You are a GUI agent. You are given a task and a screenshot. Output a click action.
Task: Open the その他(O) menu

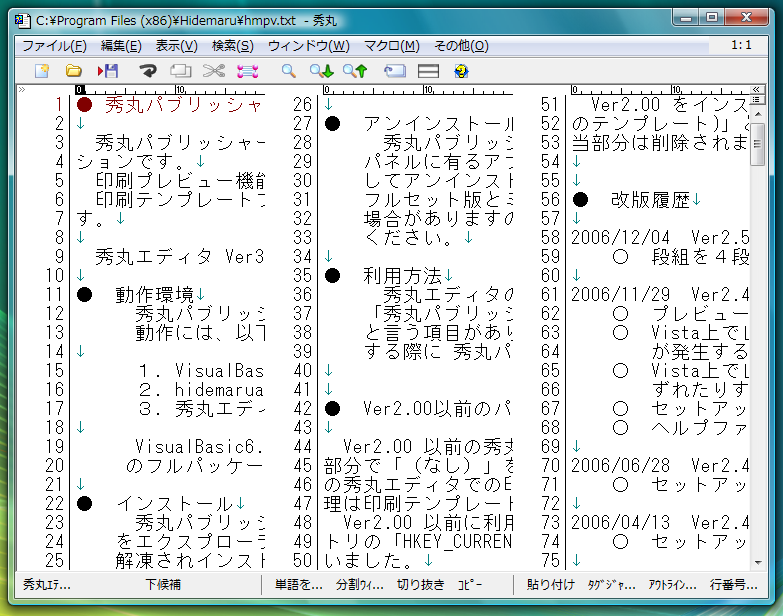pyautogui.click(x=461, y=46)
